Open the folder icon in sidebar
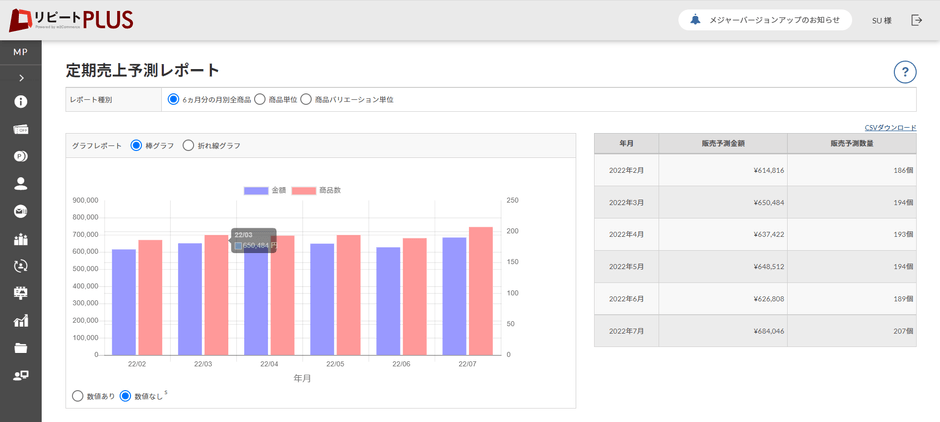This screenshot has width=940, height=422. pos(20,348)
